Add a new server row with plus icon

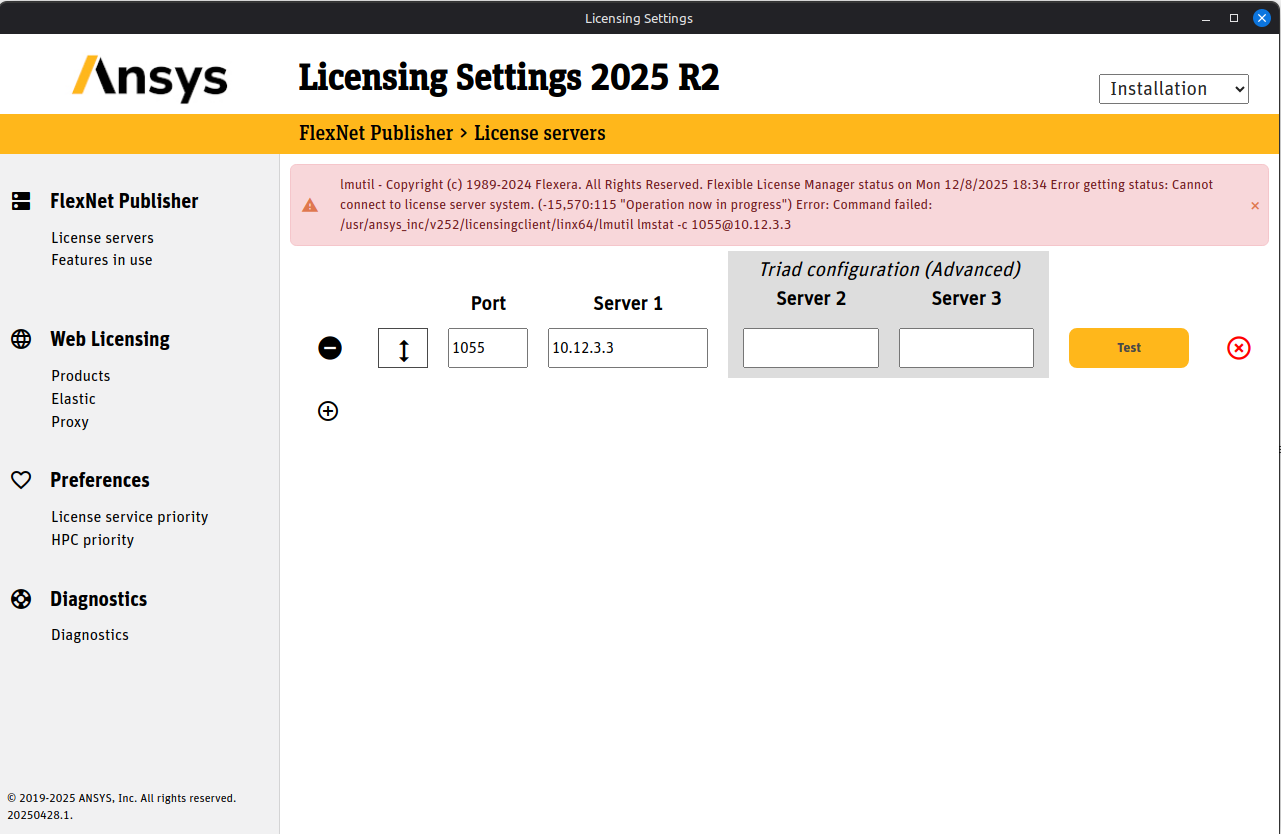coord(328,411)
